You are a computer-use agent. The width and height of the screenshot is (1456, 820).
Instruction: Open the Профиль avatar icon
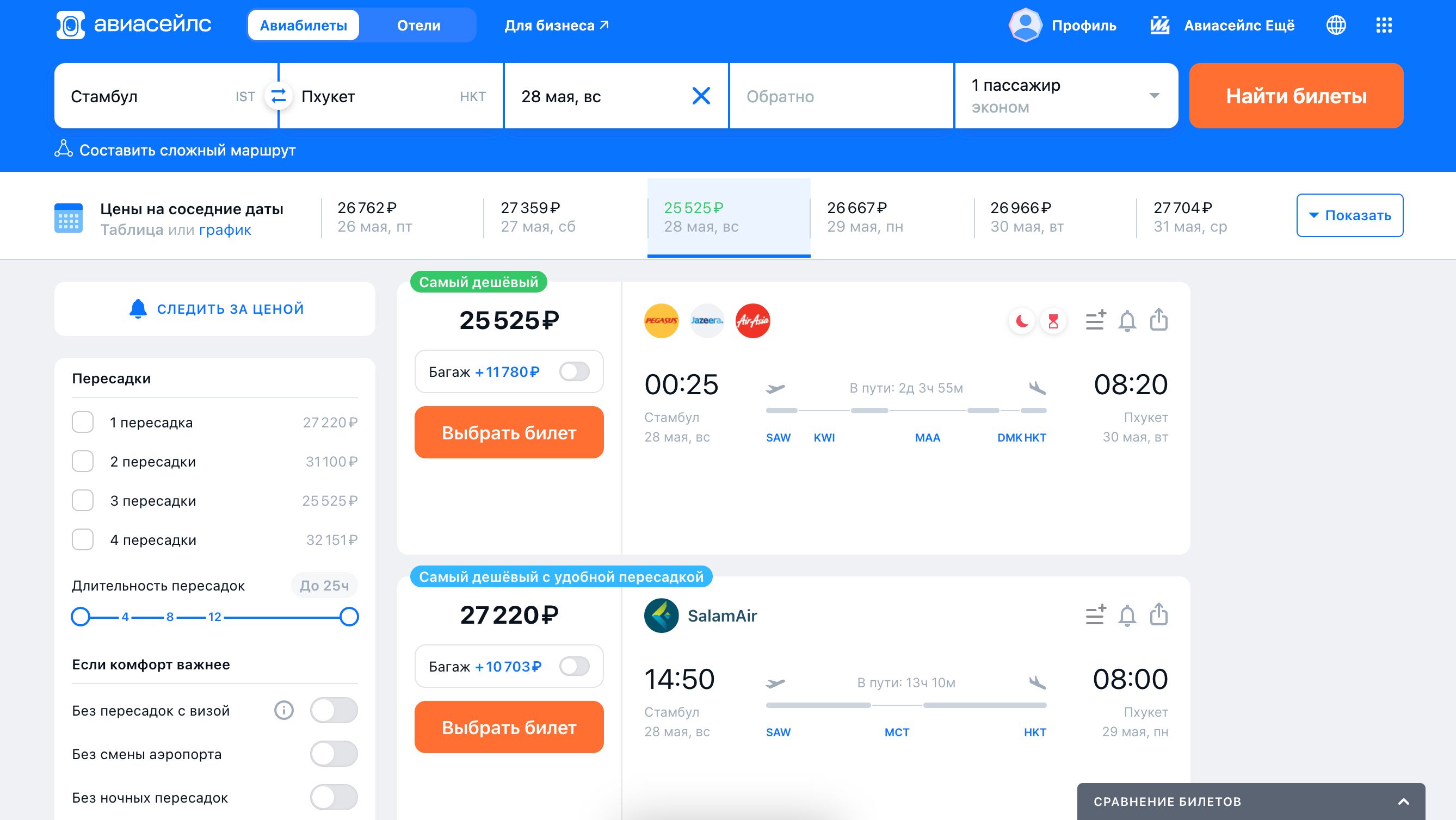pyautogui.click(x=1025, y=25)
